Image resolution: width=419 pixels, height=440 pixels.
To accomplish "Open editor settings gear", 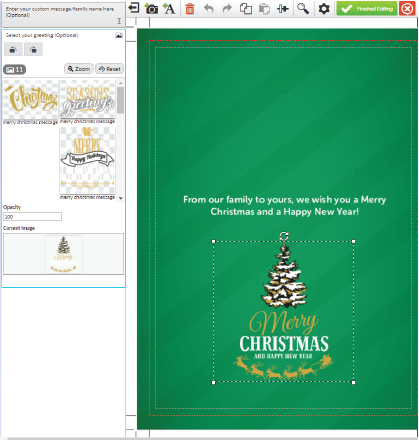I will click(324, 8).
